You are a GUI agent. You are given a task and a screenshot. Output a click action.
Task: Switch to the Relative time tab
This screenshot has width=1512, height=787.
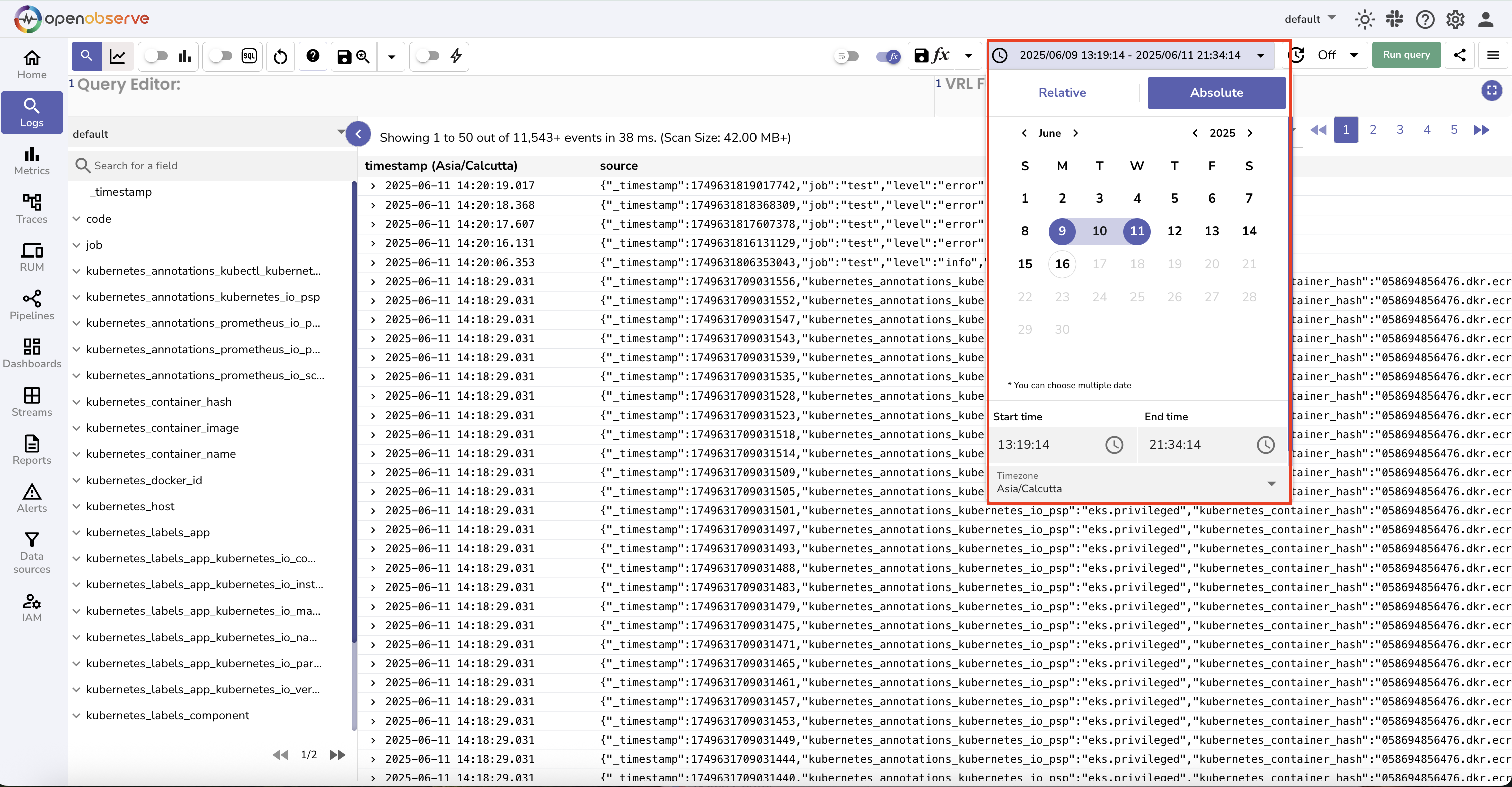click(x=1062, y=92)
